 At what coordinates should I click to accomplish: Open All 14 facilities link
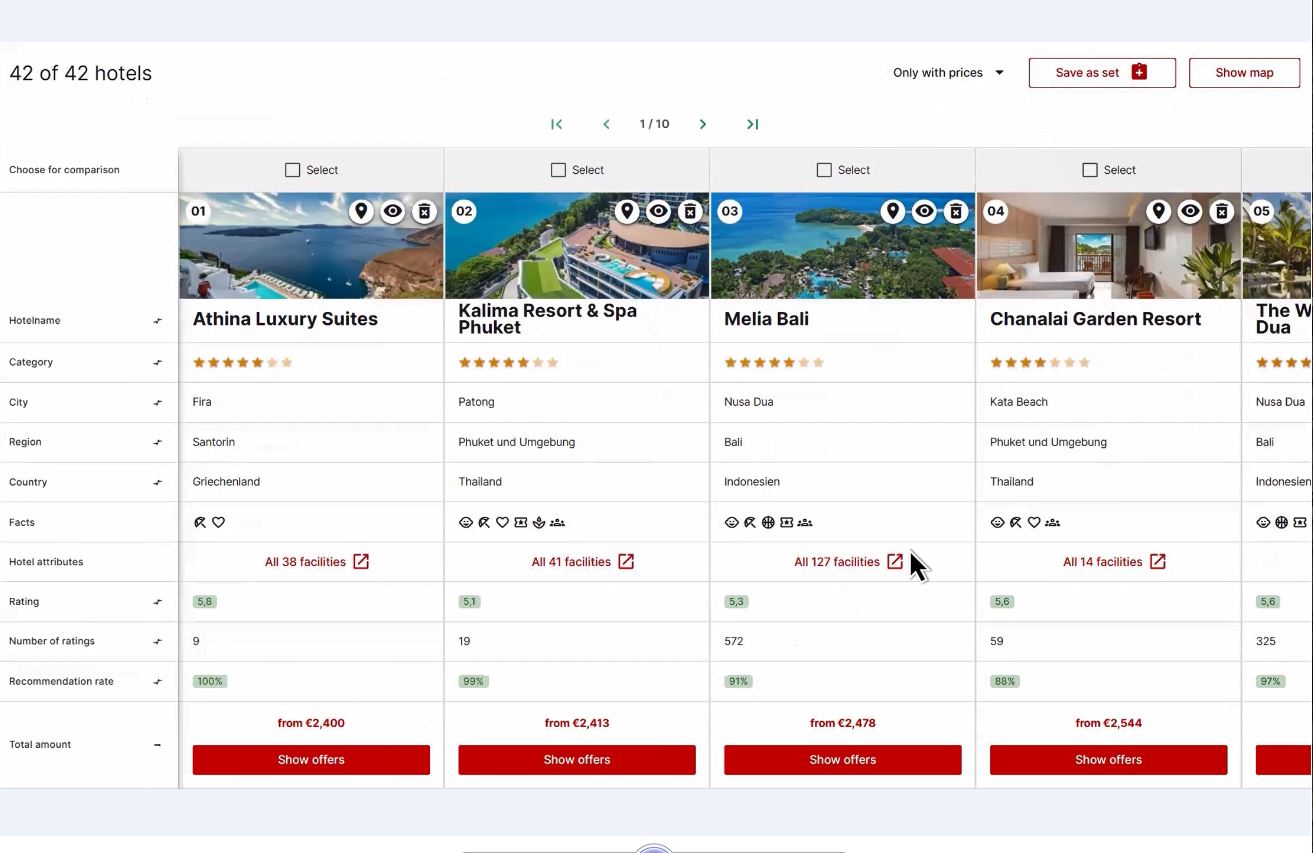click(x=1114, y=562)
